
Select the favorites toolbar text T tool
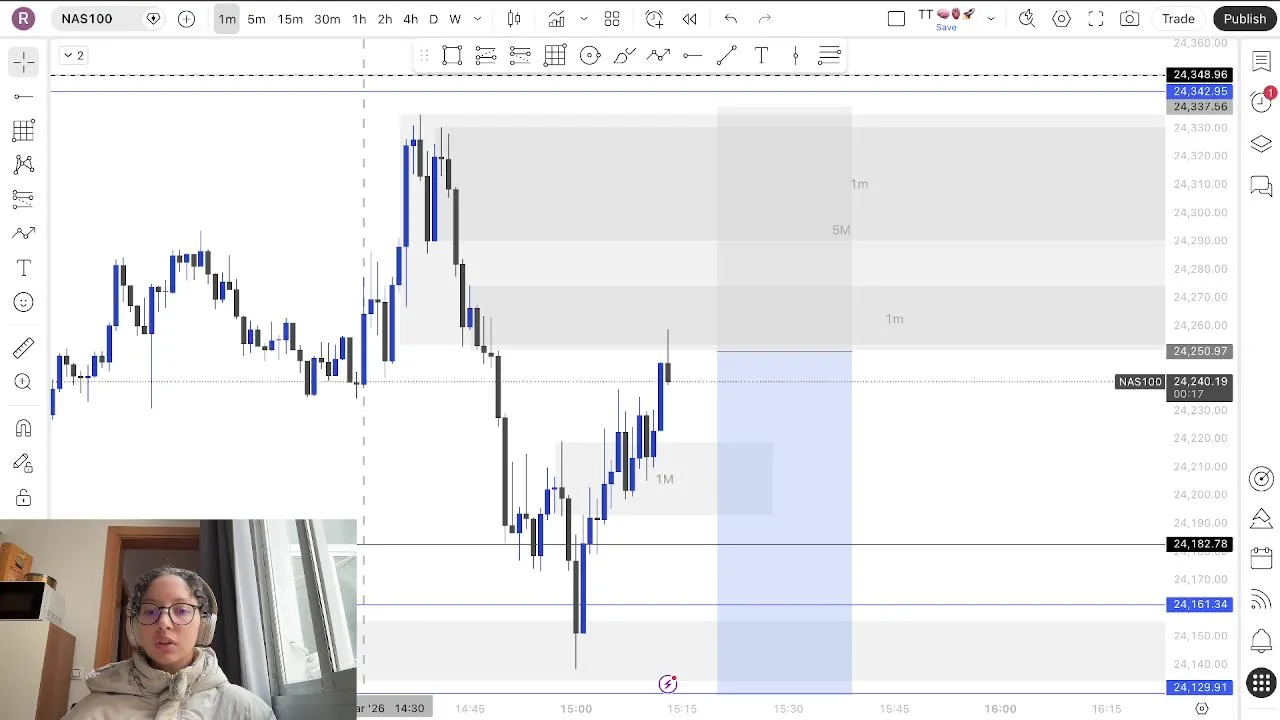pyautogui.click(x=761, y=56)
